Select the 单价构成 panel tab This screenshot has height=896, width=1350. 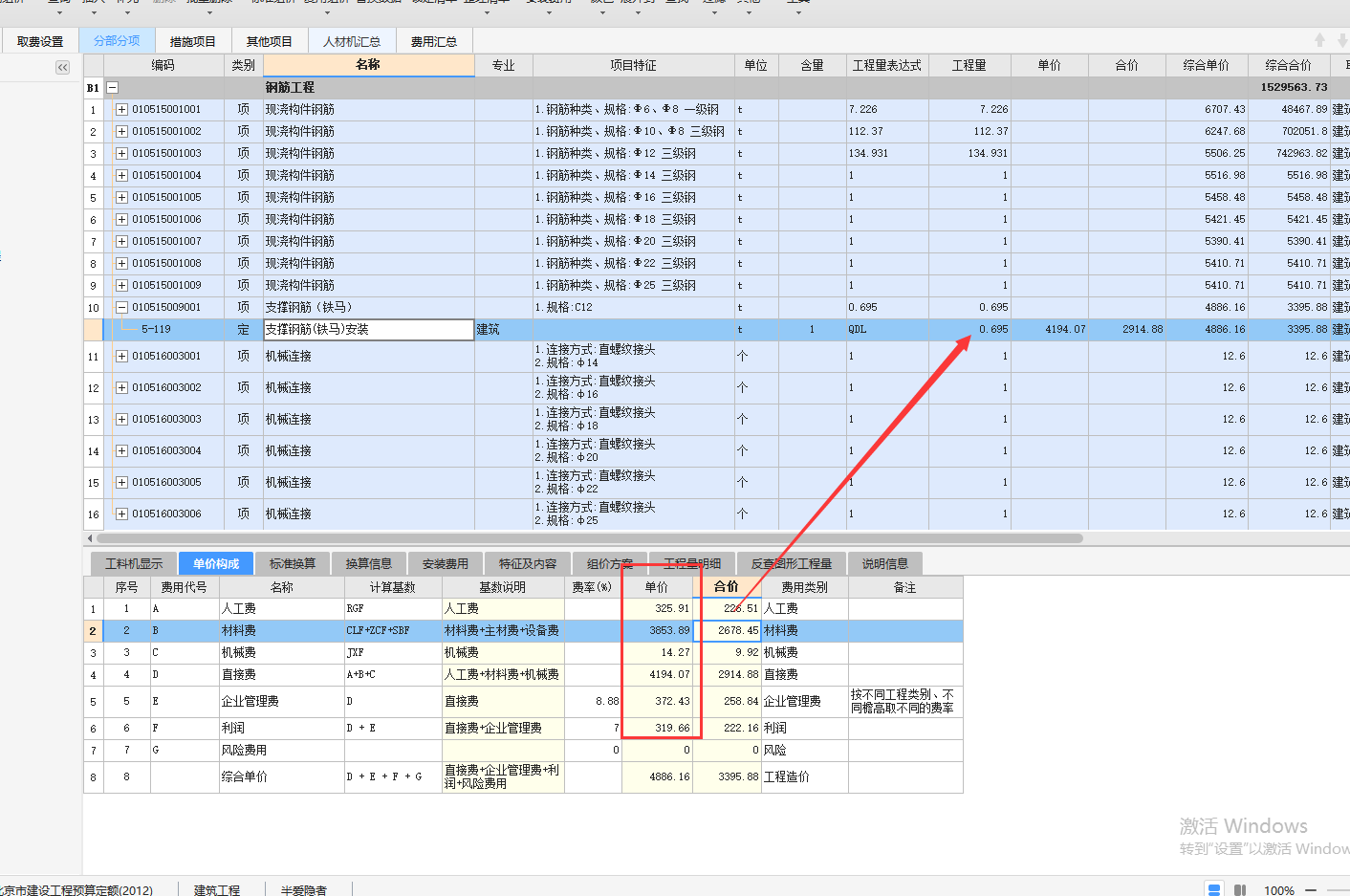[216, 563]
